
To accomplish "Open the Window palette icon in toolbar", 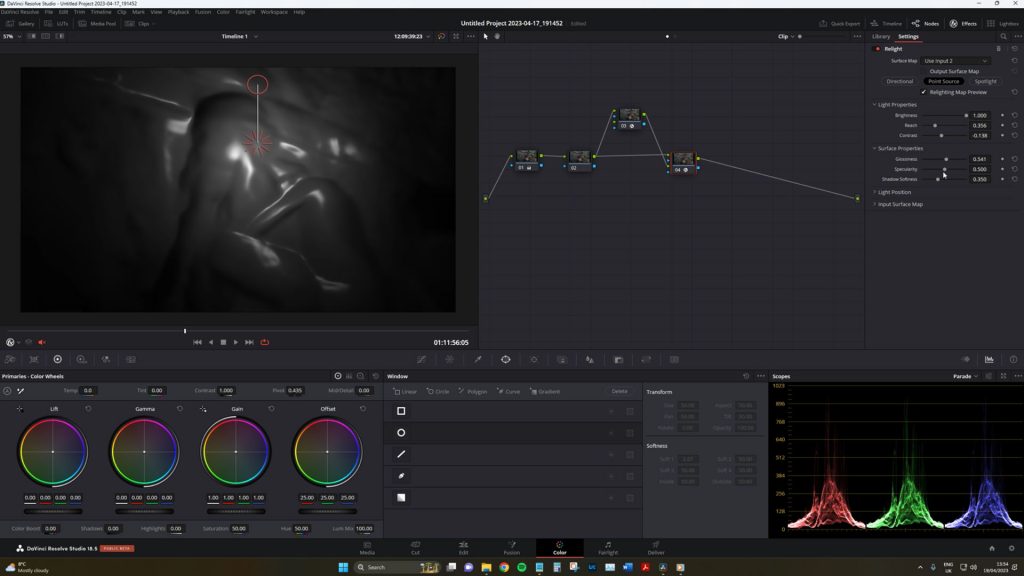I will [x=505, y=359].
